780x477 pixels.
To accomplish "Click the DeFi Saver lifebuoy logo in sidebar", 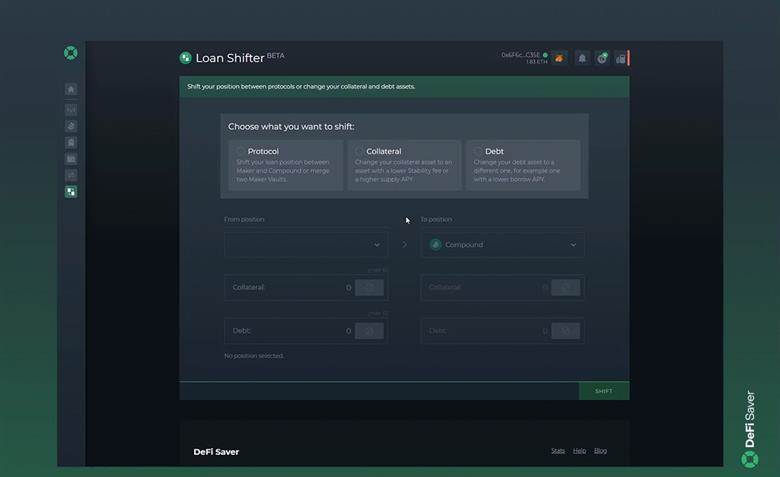I will tap(71, 53).
